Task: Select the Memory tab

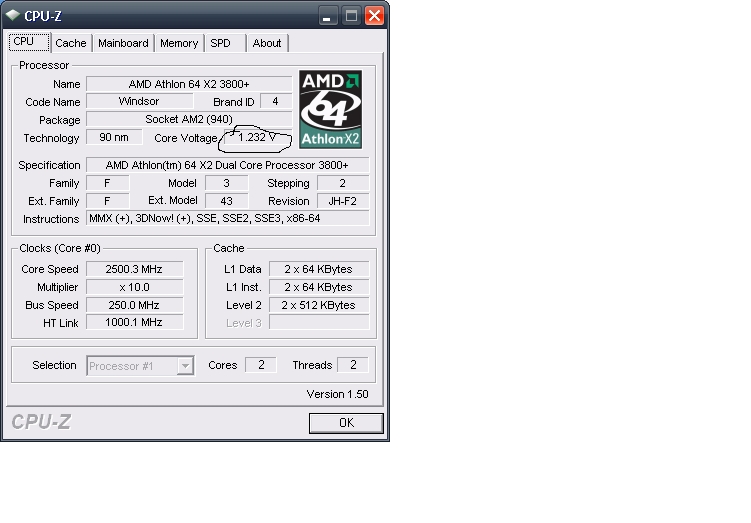Action: click(x=179, y=43)
